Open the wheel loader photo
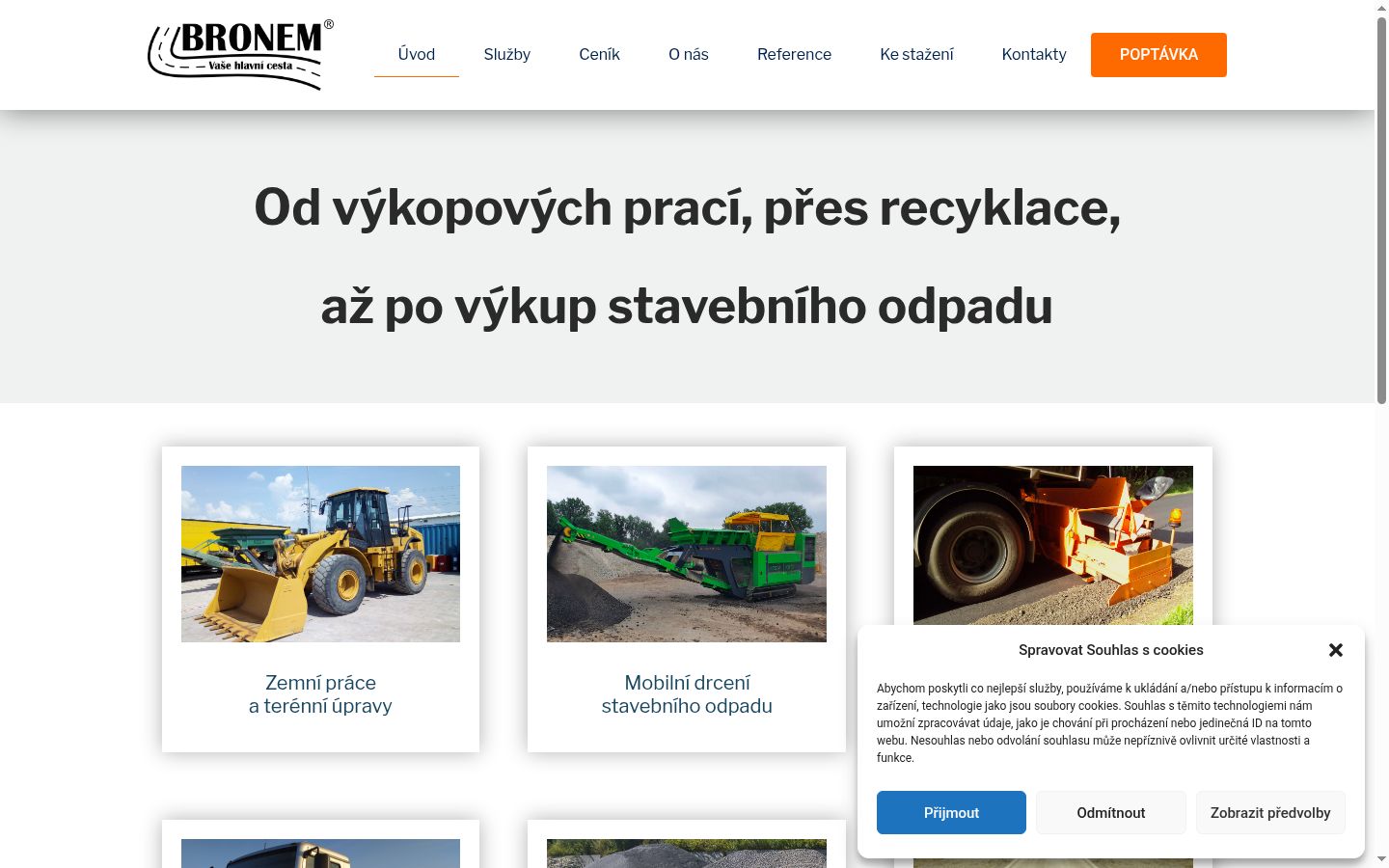1389x868 pixels. (x=320, y=554)
